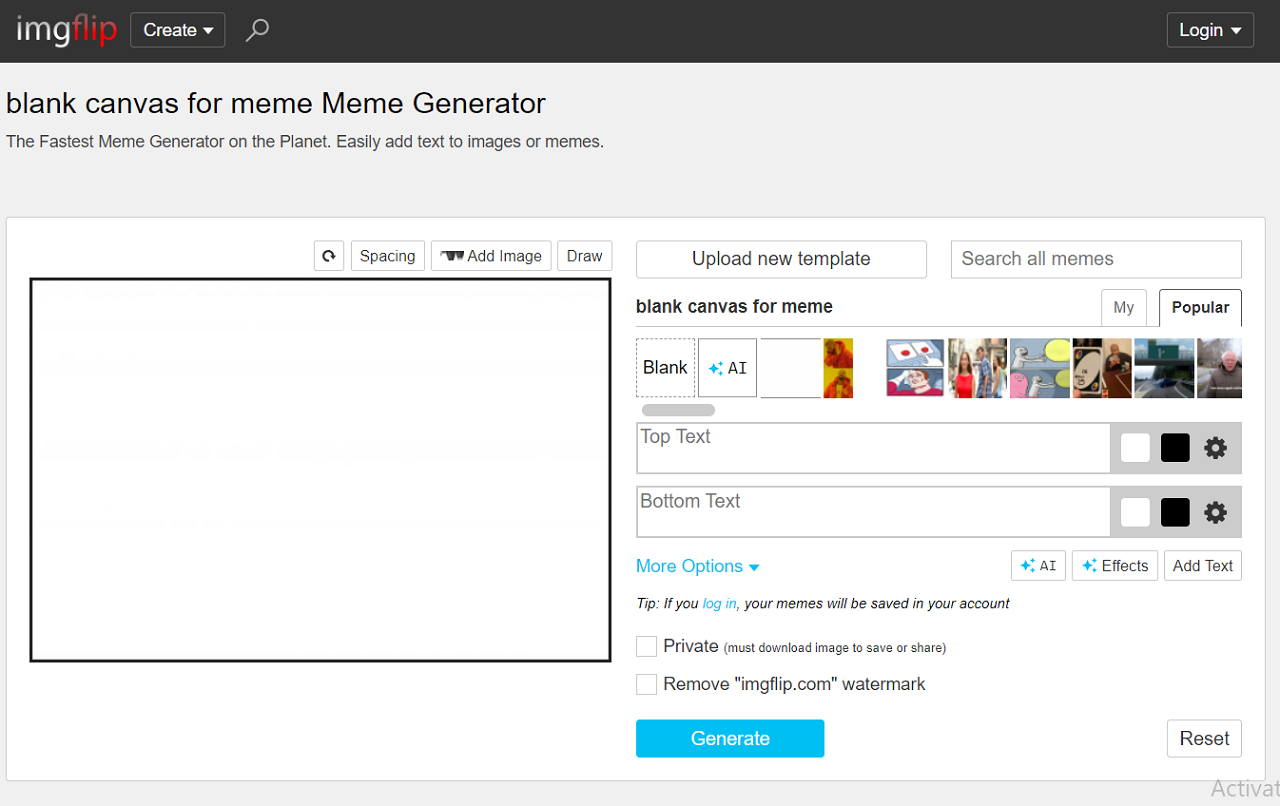The image size is (1280, 806).
Task: Open the Create dropdown menu
Action: 177,30
